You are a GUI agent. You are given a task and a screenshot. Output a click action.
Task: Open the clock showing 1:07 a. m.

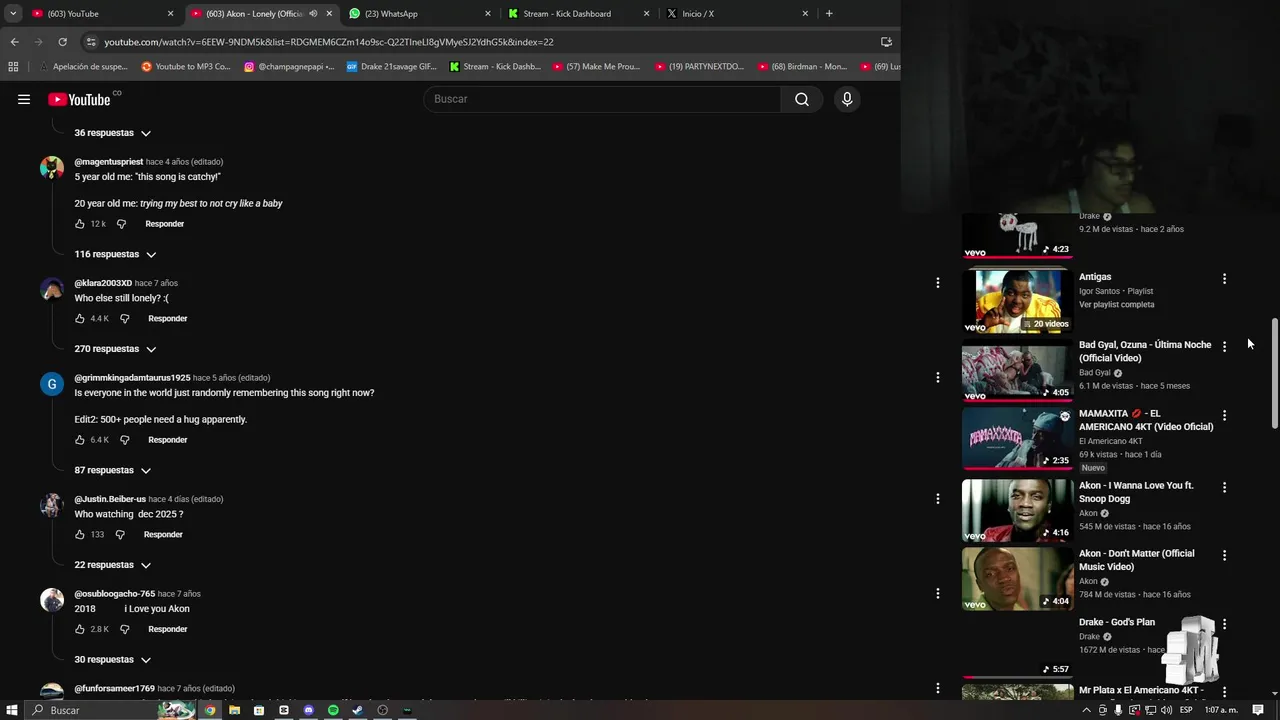tap(1221, 710)
